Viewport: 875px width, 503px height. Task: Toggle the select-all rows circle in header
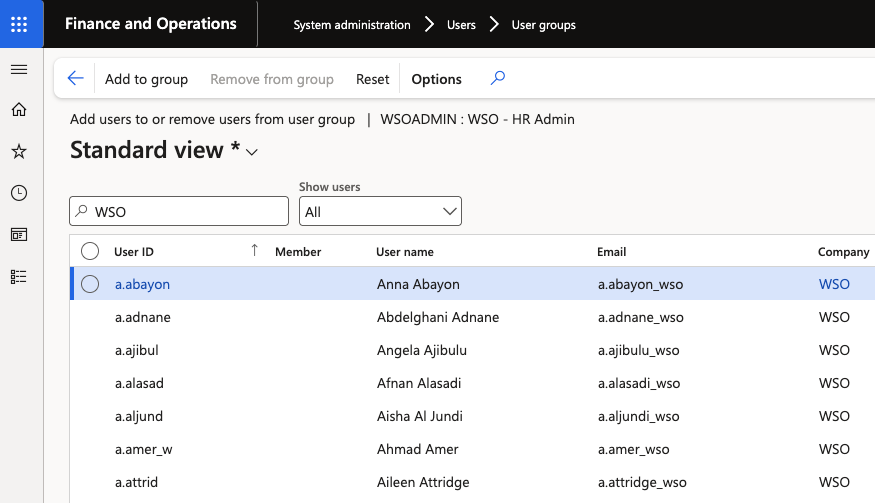90,251
